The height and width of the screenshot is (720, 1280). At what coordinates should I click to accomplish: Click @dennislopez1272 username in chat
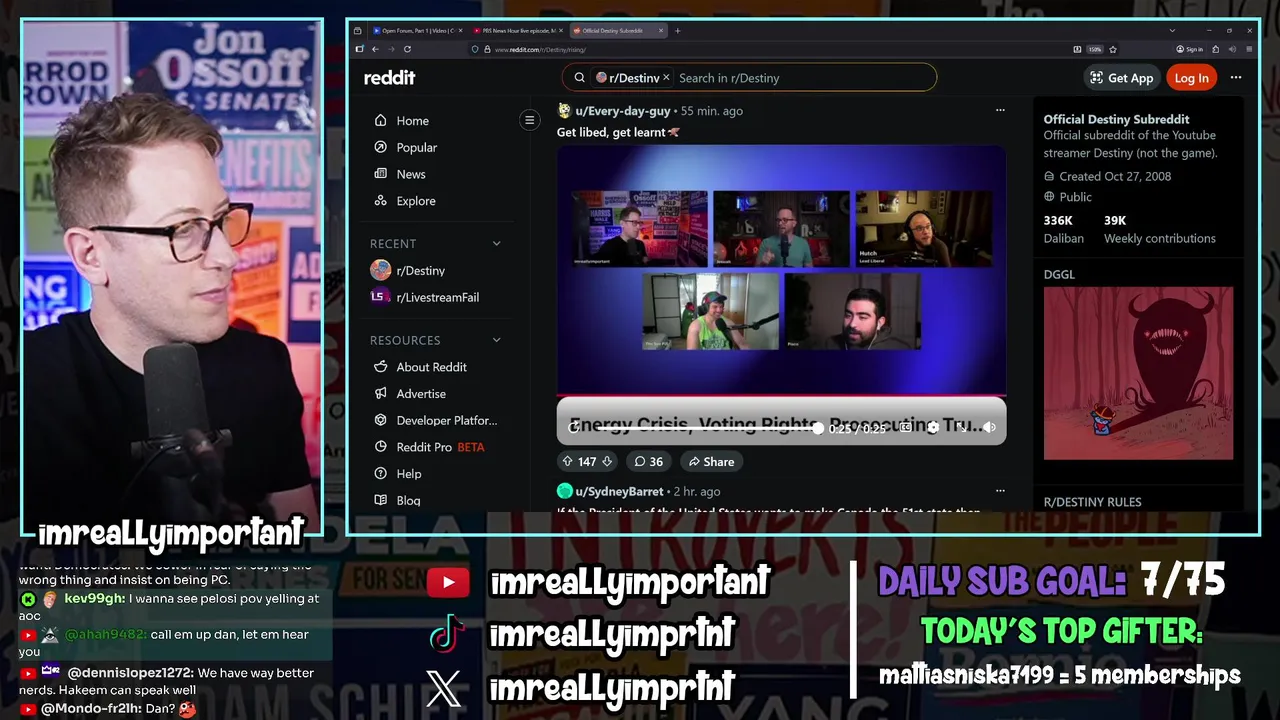pos(129,673)
